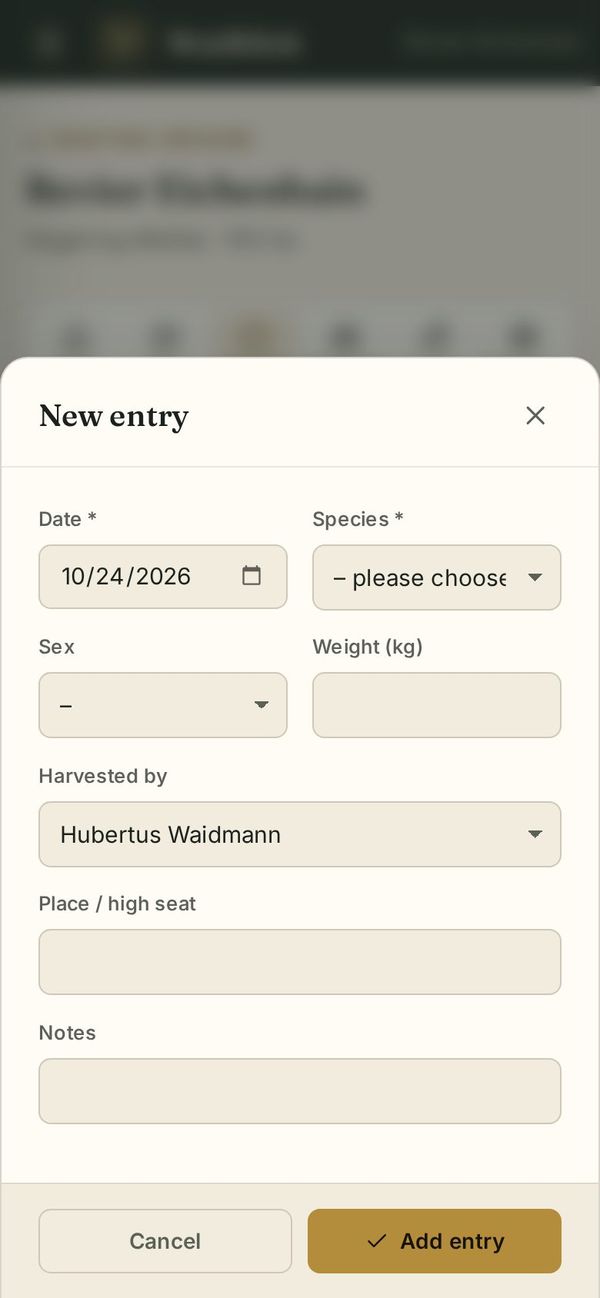Image resolution: width=600 pixels, height=1298 pixels.
Task: Select the year segment 2026 in date
Action: [163, 576]
